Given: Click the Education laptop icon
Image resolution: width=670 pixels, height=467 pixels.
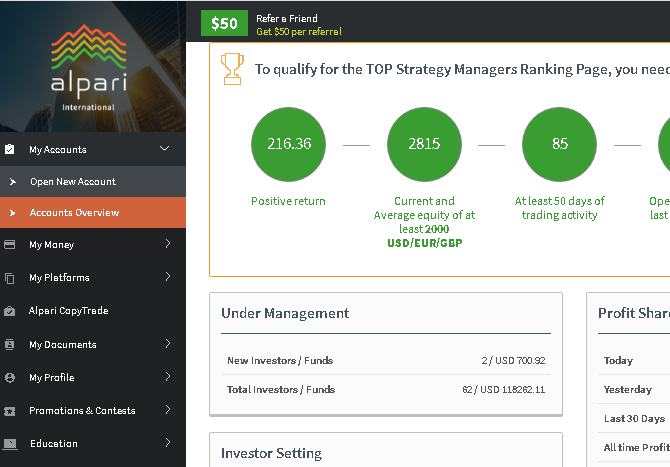Looking at the screenshot, I should (9, 444).
